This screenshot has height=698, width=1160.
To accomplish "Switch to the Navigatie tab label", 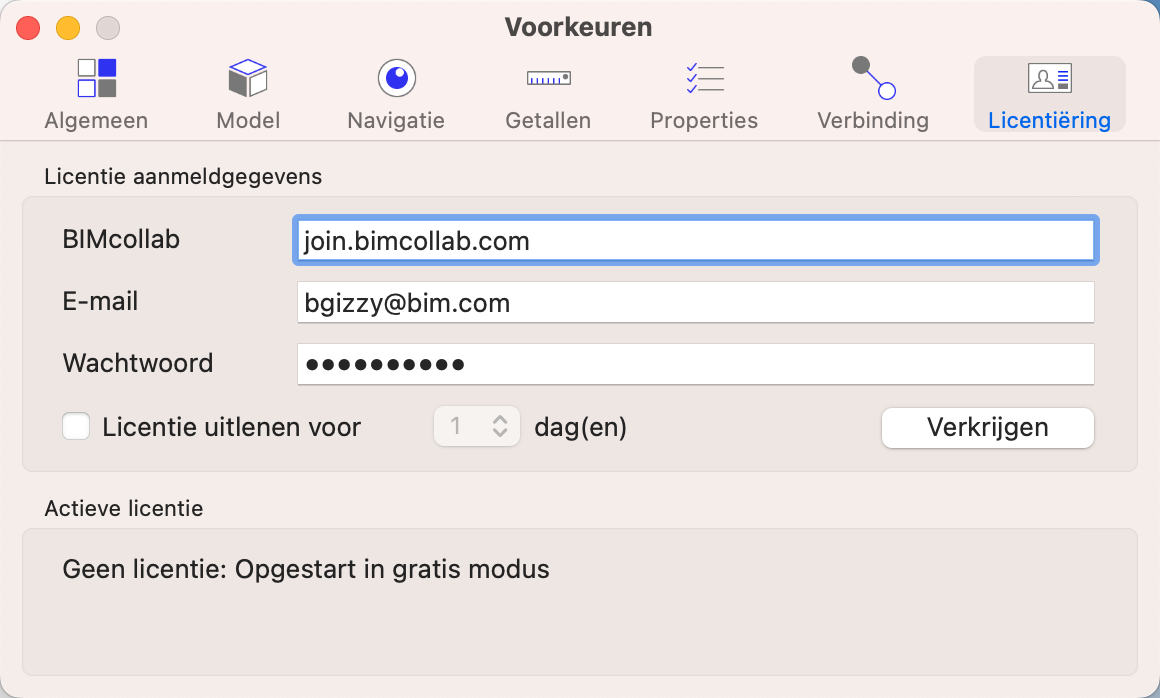I will pos(396,121).
